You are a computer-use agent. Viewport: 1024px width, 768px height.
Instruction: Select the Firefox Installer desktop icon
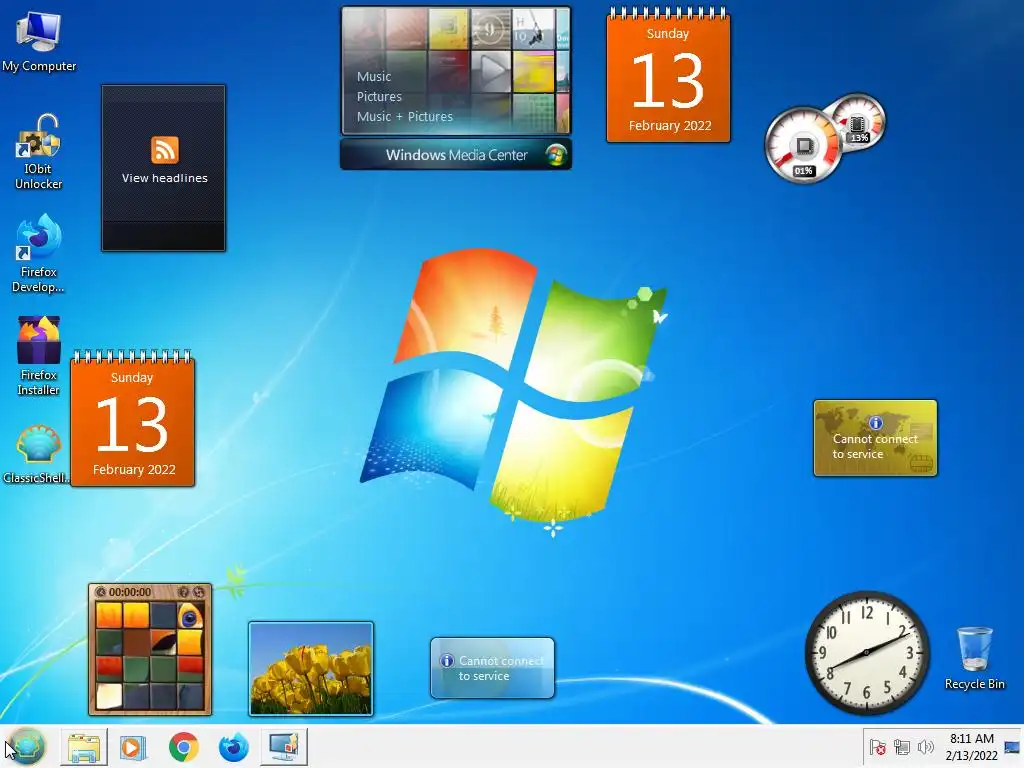39,357
